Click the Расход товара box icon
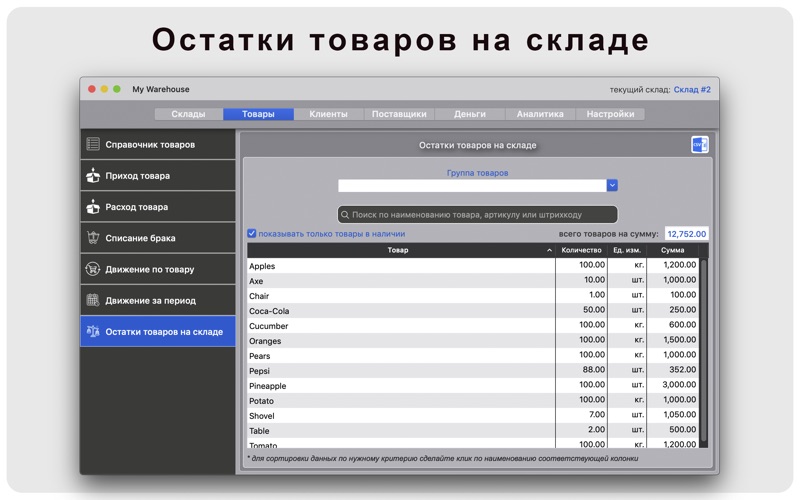Screen dimensions: 800x500 coord(93,207)
